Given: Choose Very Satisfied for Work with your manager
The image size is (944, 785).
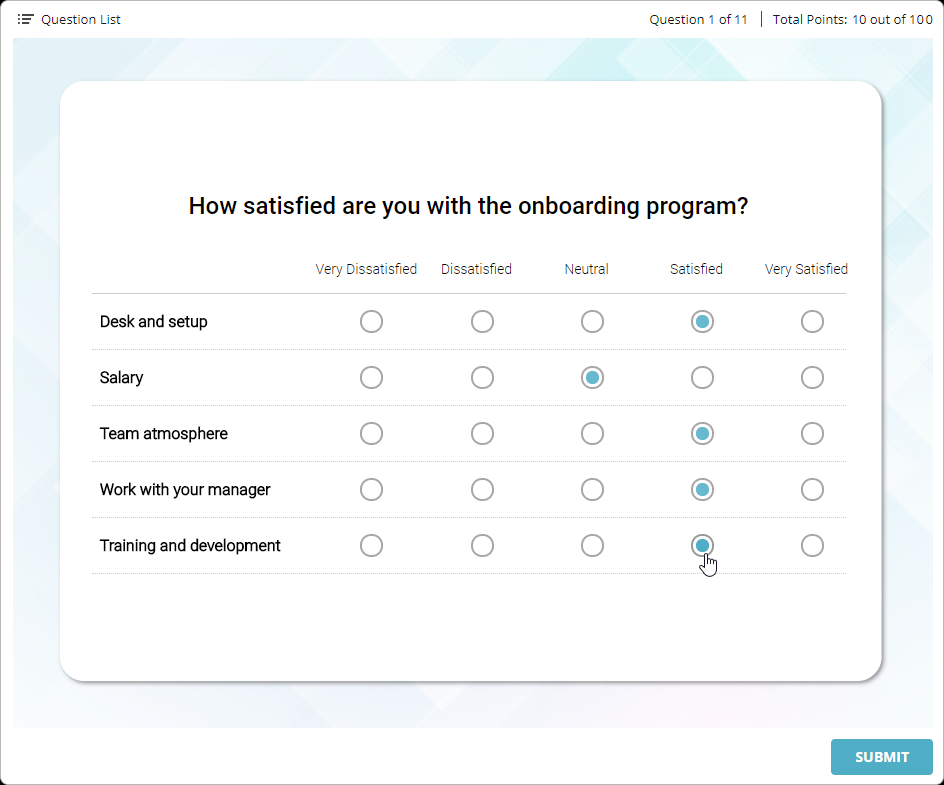Looking at the screenshot, I should point(812,489).
